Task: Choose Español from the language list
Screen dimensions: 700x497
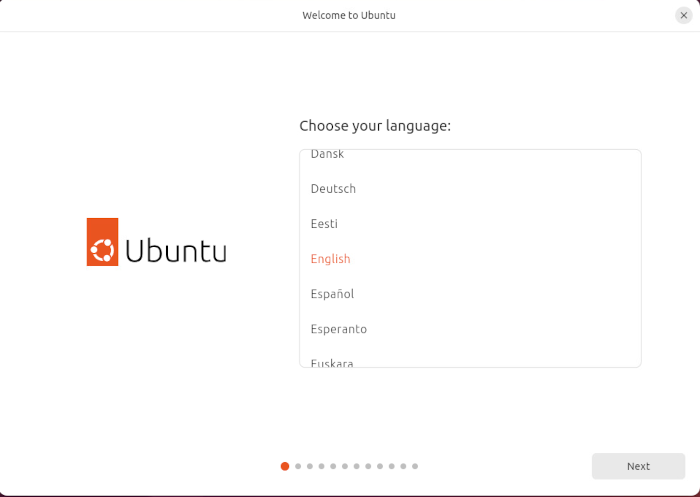Action: coord(332,294)
